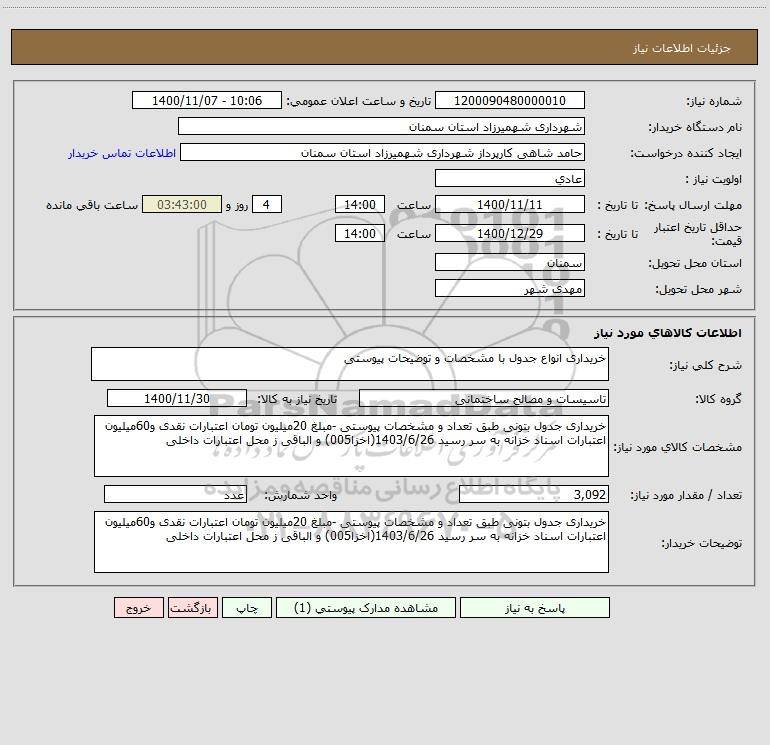Viewport: 770px width, 745px height.
Task: Click the goods group field تاسیسات و مصالح ساختمانی
Action: point(484,398)
